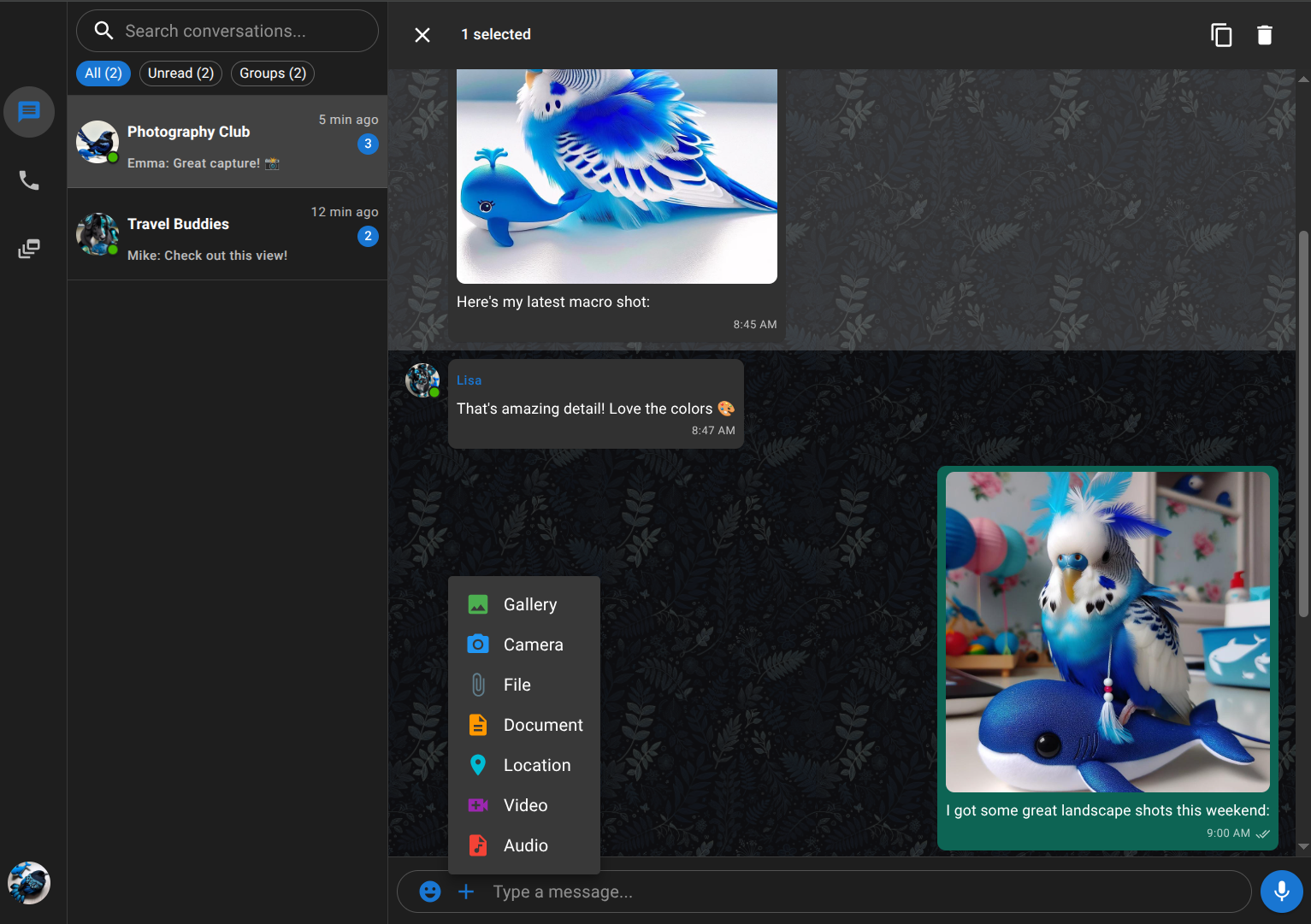Open the Calls section in sidebar
The width and height of the screenshot is (1311, 924).
coord(29,180)
